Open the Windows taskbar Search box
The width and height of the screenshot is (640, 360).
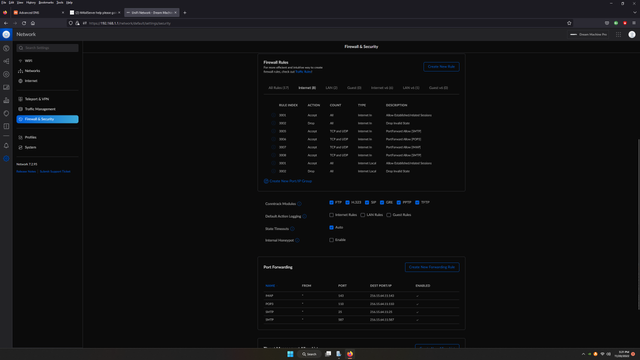tap(309, 354)
